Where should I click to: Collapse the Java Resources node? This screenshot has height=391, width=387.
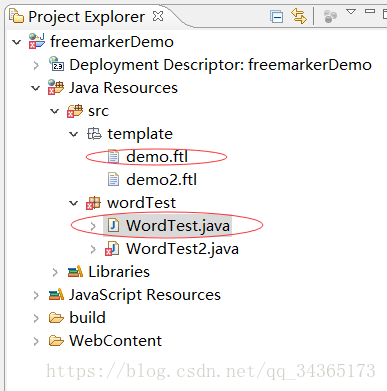(x=36, y=88)
